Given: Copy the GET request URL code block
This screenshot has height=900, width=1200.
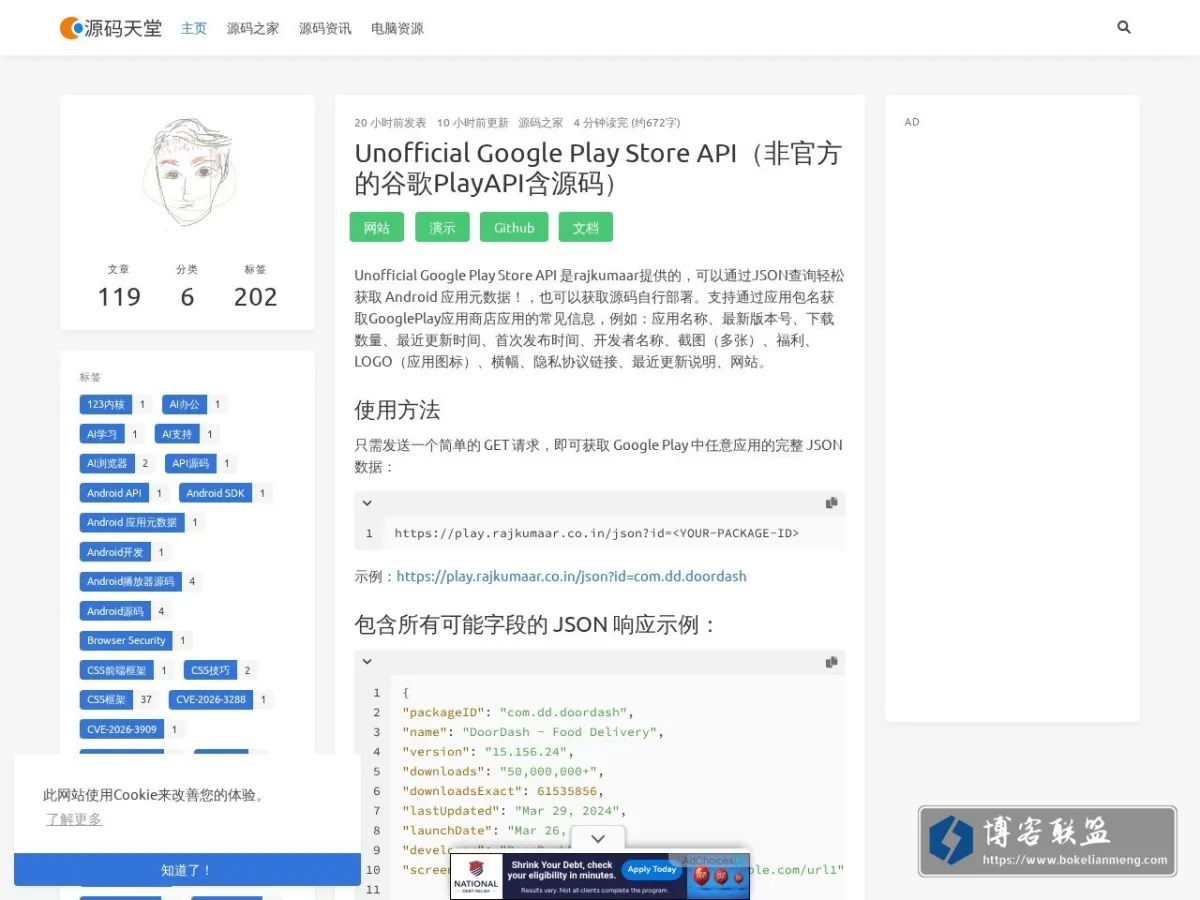Looking at the screenshot, I should pyautogui.click(x=831, y=503).
